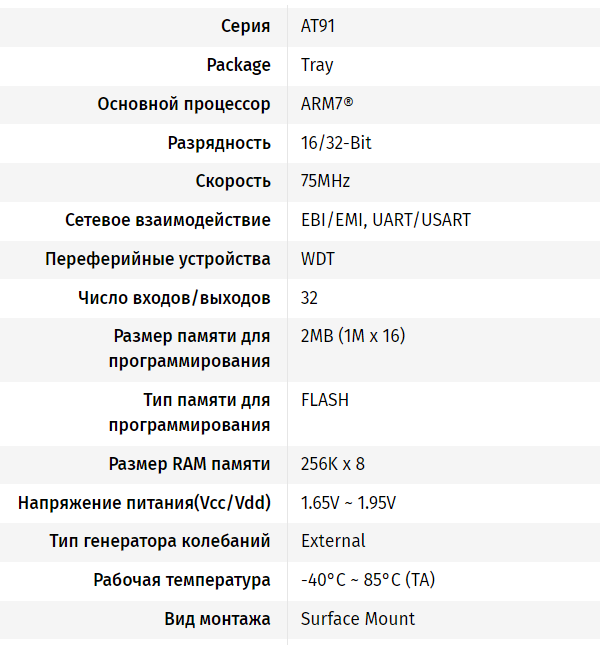Image resolution: width=600 pixels, height=645 pixels.
Task: Click the AT91 series value
Action: [317, 26]
